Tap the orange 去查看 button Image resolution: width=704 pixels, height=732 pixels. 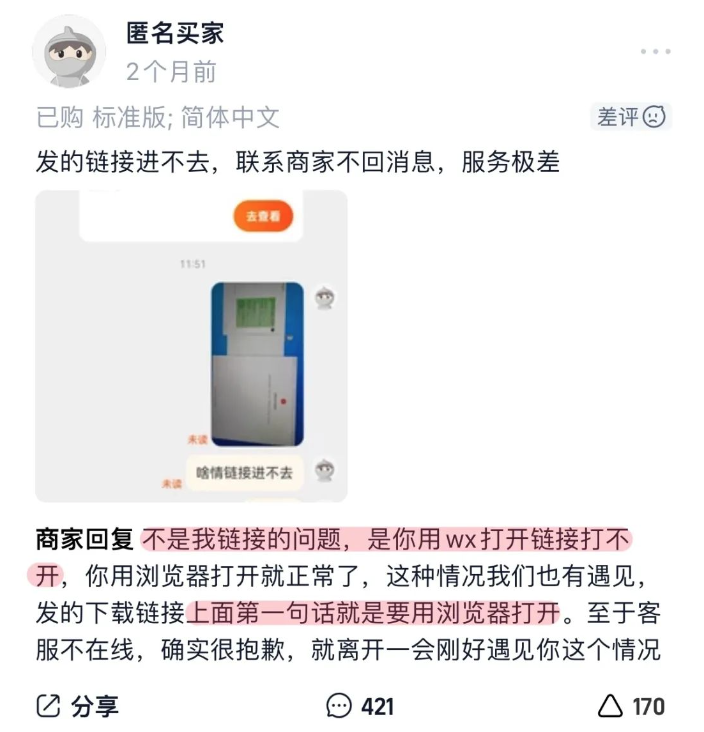(263, 216)
